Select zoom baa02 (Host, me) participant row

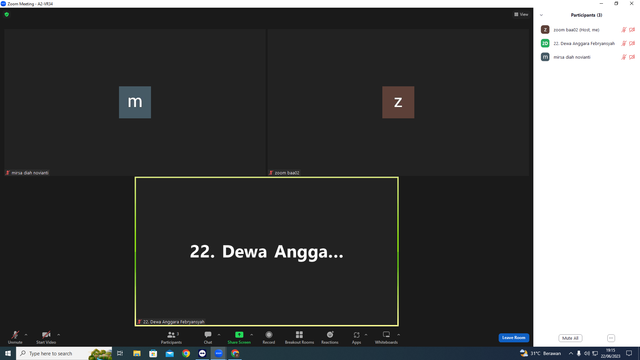[587, 30]
